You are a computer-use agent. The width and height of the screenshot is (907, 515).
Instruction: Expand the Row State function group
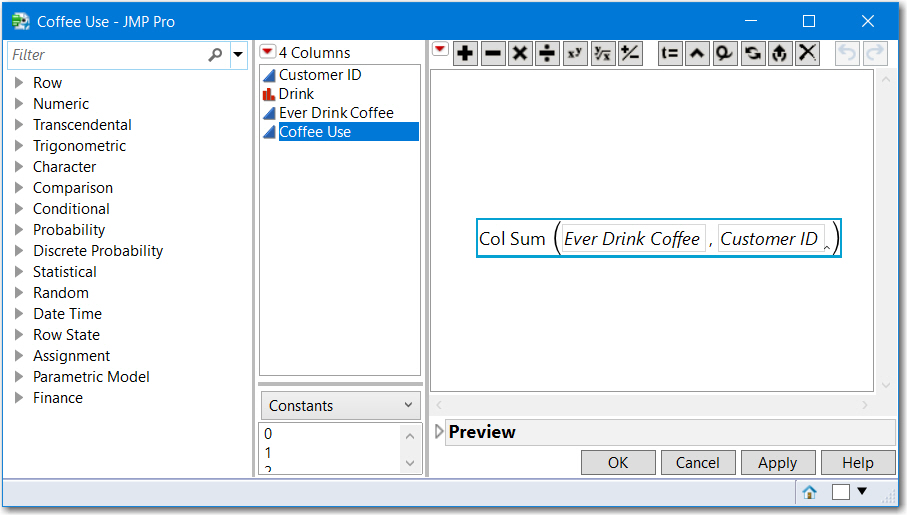click(19, 334)
